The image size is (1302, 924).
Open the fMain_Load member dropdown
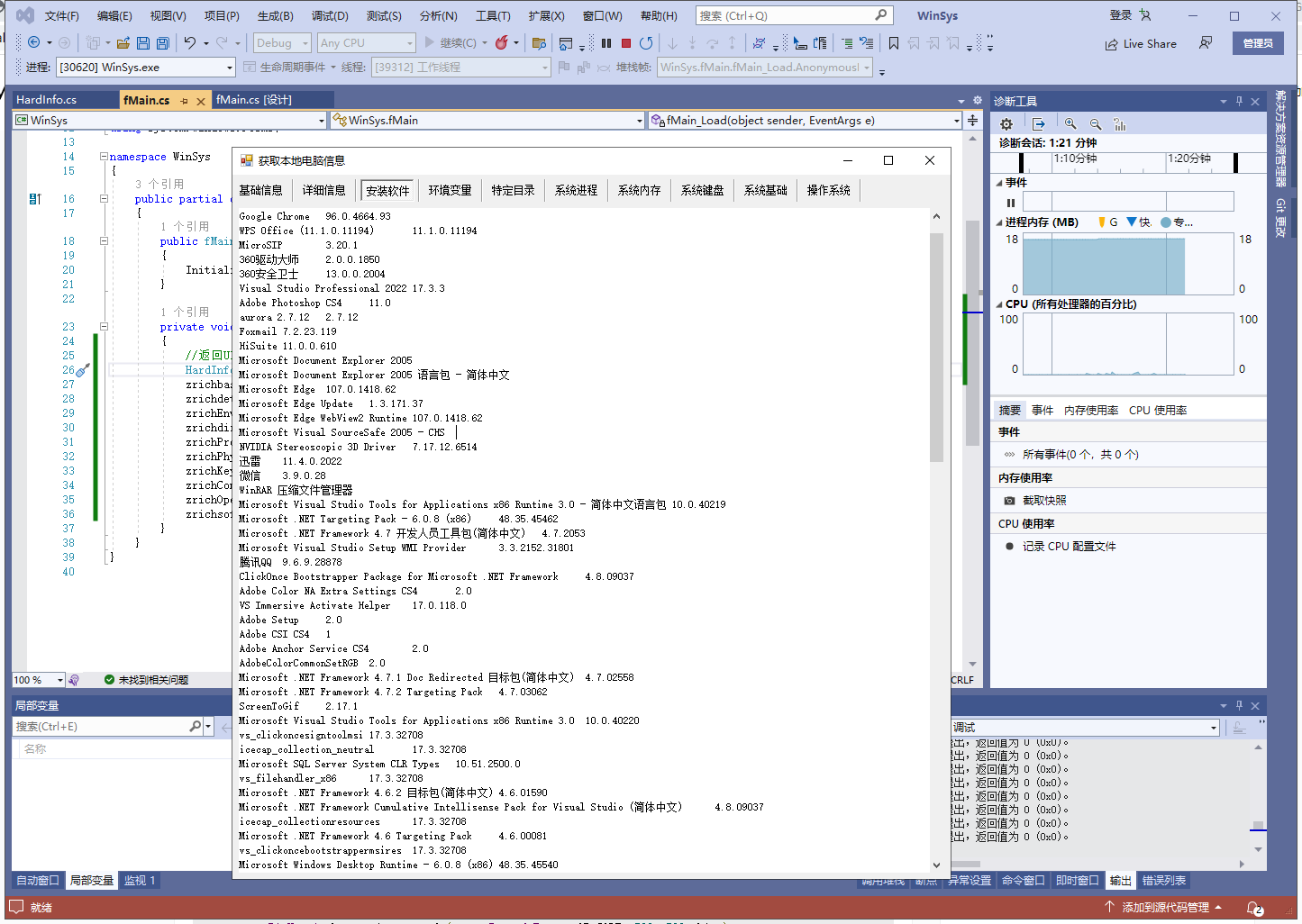(806, 120)
